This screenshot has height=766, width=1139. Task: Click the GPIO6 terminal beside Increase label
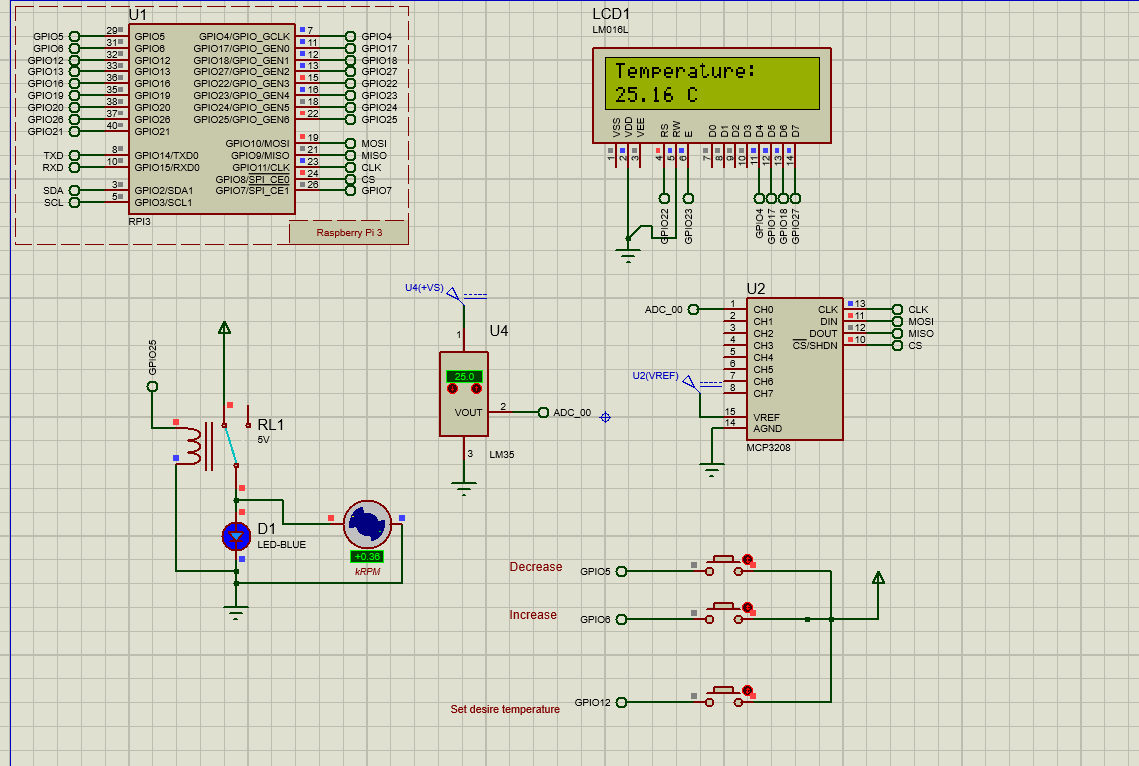coord(621,619)
